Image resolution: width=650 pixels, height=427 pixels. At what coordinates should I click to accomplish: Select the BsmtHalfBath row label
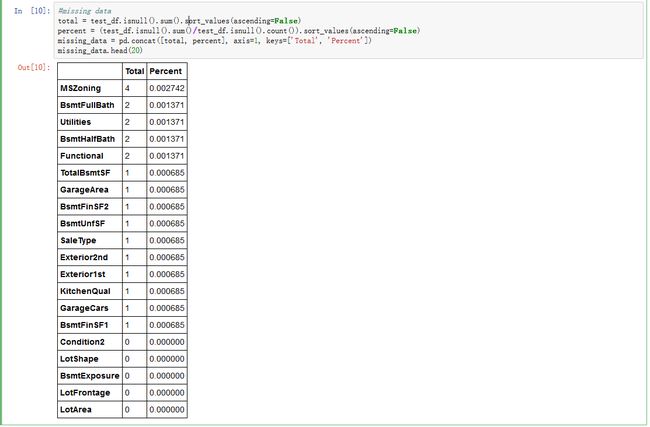coord(87,139)
